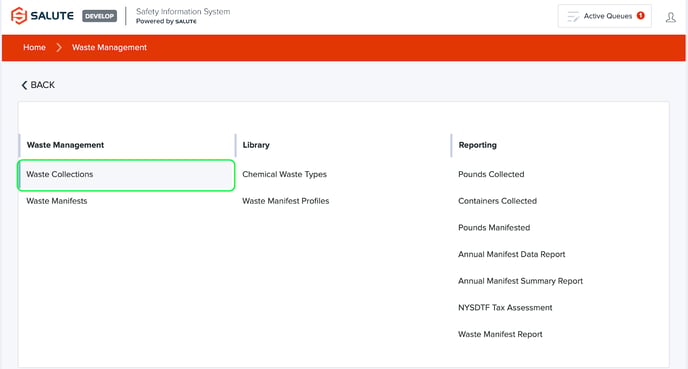688x369 pixels.
Task: Open Waste Manifests
Action: pos(57,201)
